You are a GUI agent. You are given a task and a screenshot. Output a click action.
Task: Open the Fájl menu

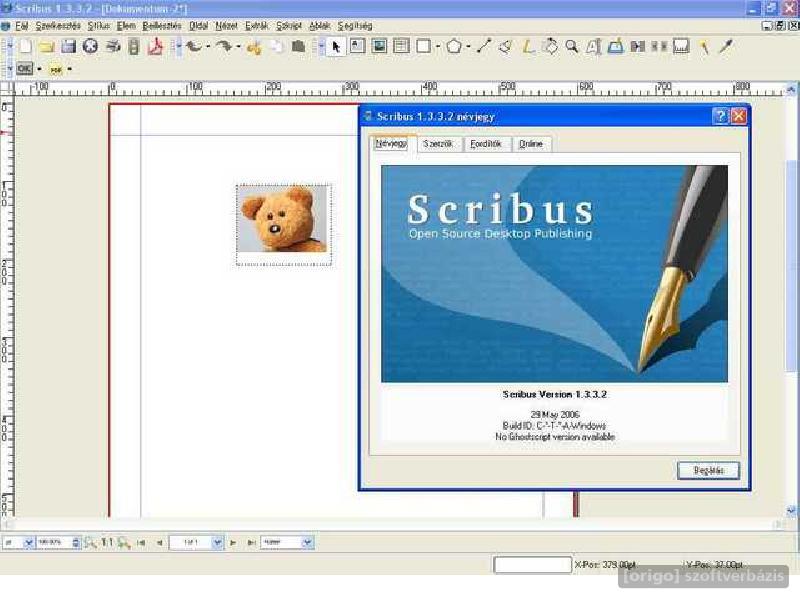pyautogui.click(x=21, y=26)
